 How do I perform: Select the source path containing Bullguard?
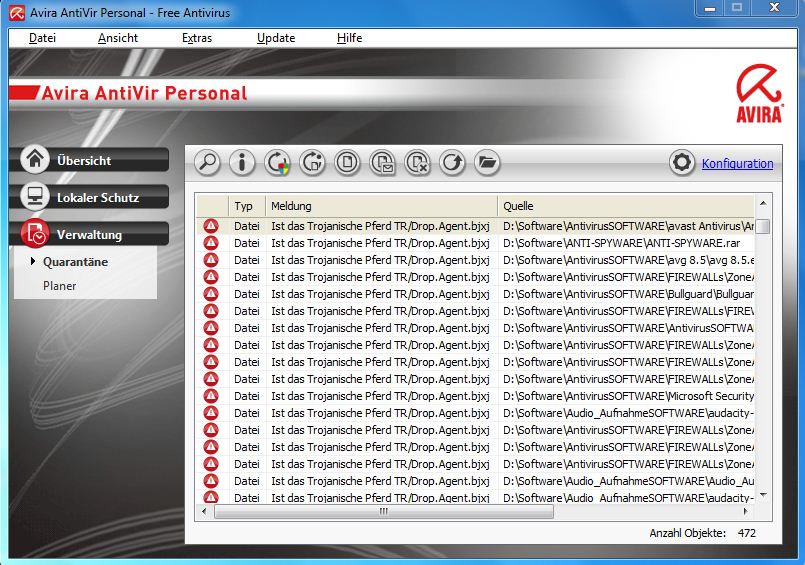[628, 294]
